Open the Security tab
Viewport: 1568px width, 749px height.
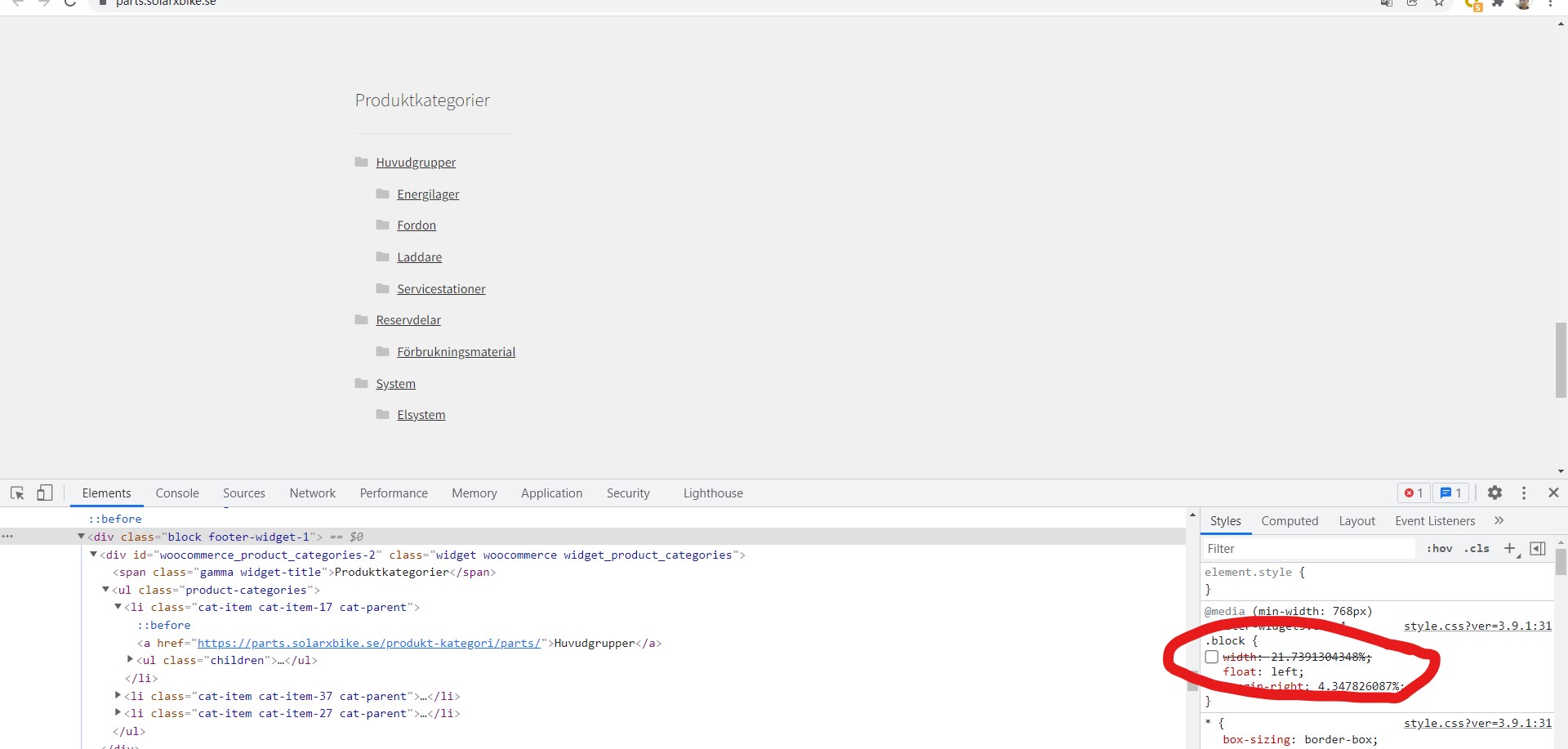pos(628,493)
